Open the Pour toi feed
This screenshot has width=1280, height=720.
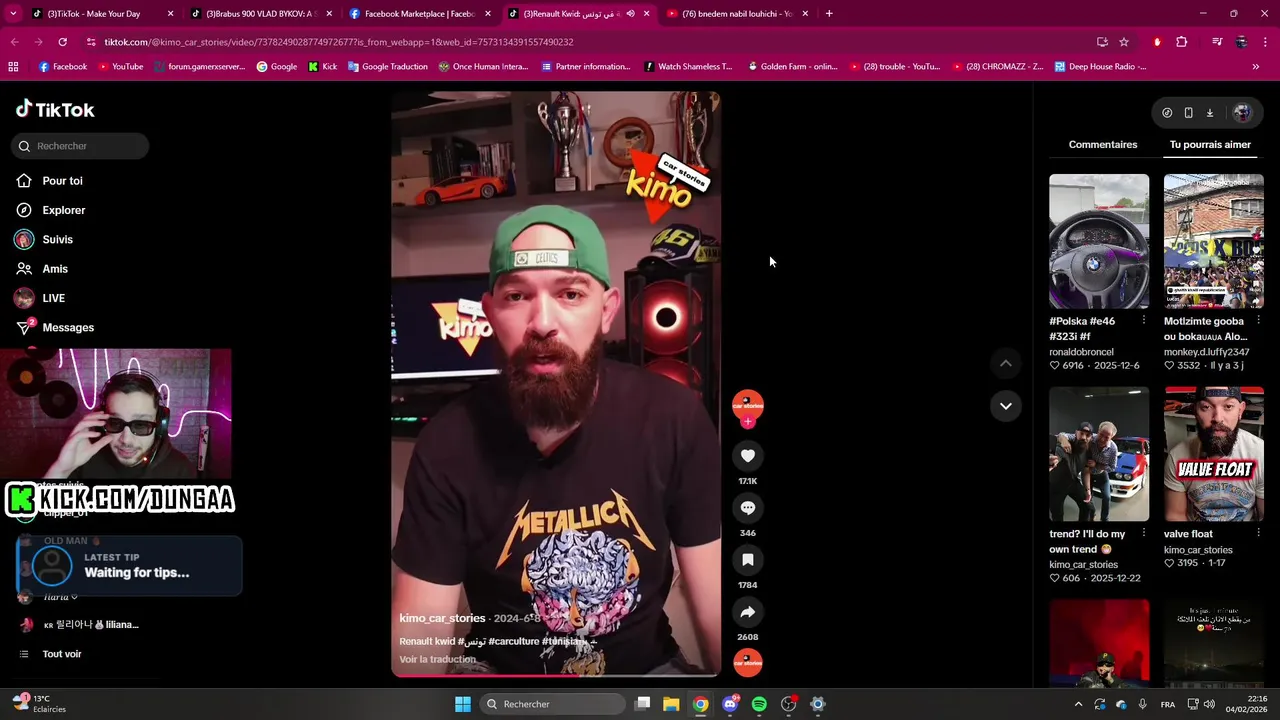pyautogui.click(x=62, y=181)
